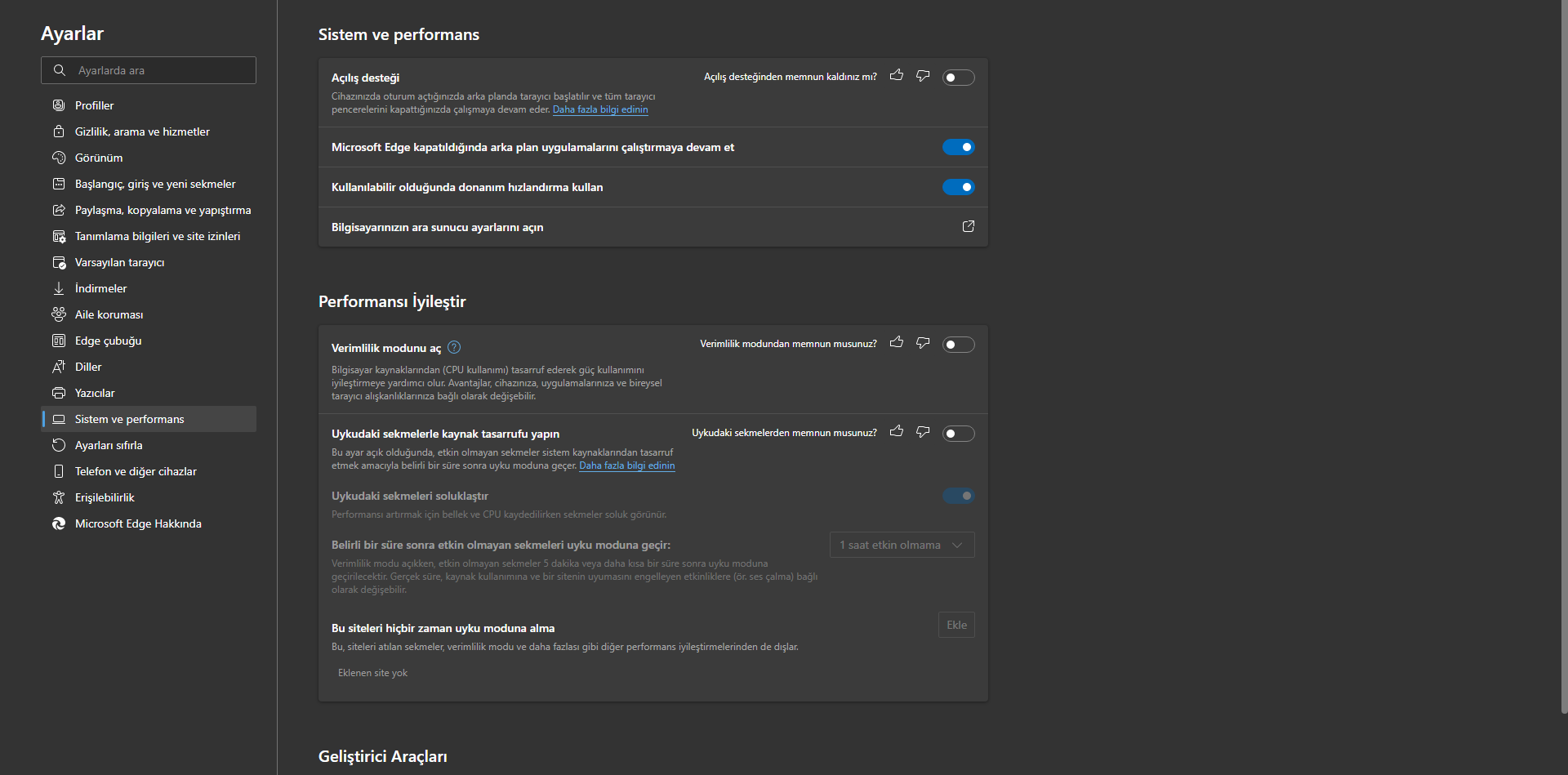Viewport: 1568px width, 775px height.
Task: Click thumbs down for Uykudaki sekmeler feedback
Action: [923, 432]
